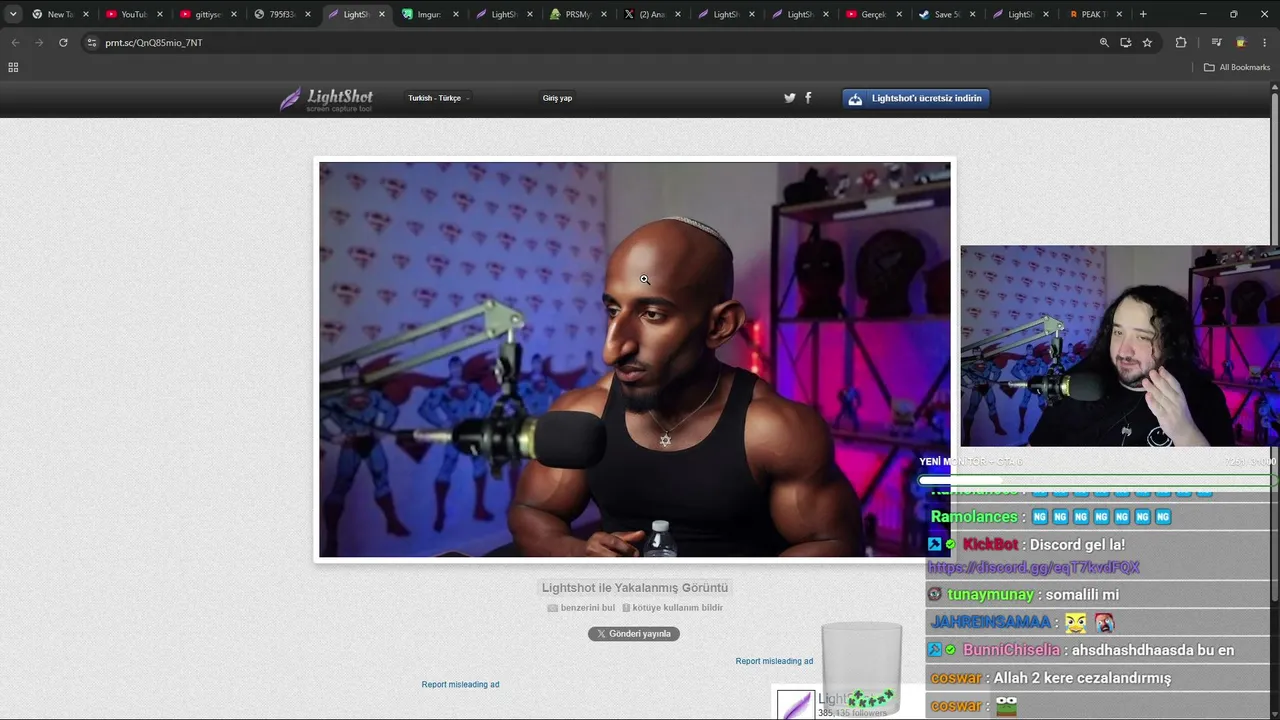Click the left 'Report misleading ad' link
Screen dimensions: 1280x720
pyautogui.click(x=460, y=685)
